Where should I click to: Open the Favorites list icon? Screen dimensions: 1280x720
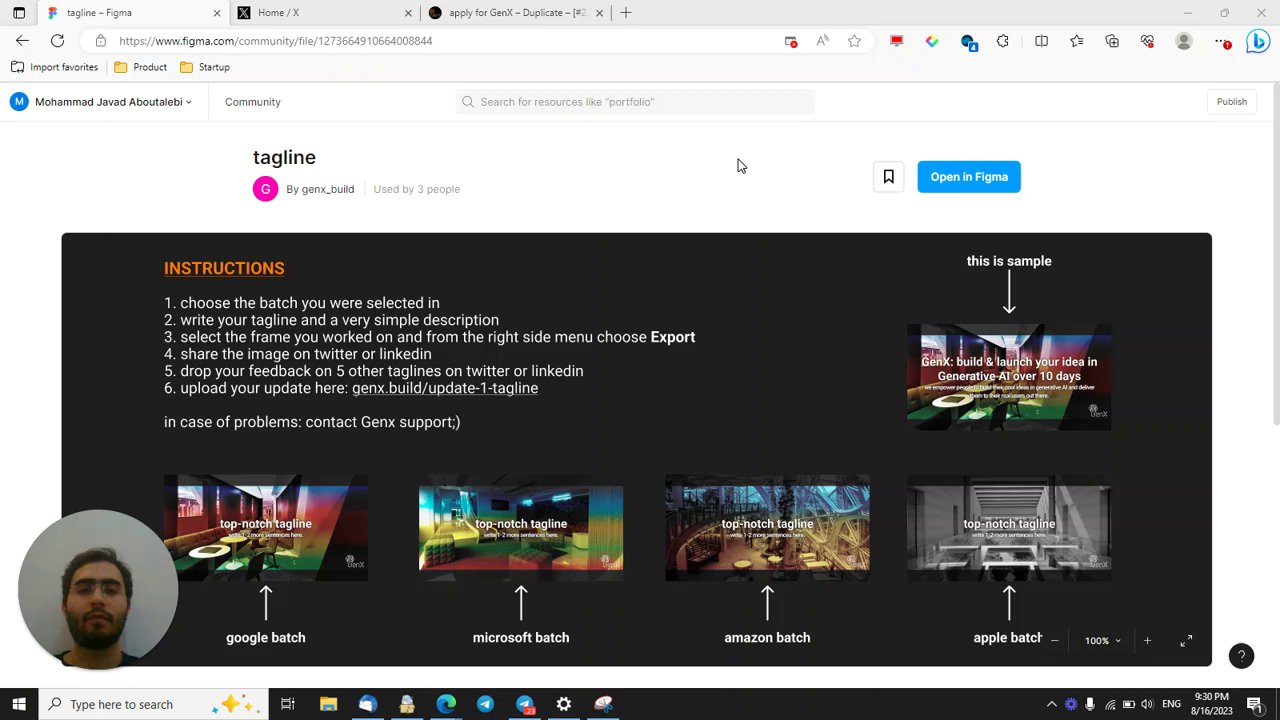coord(1076,41)
